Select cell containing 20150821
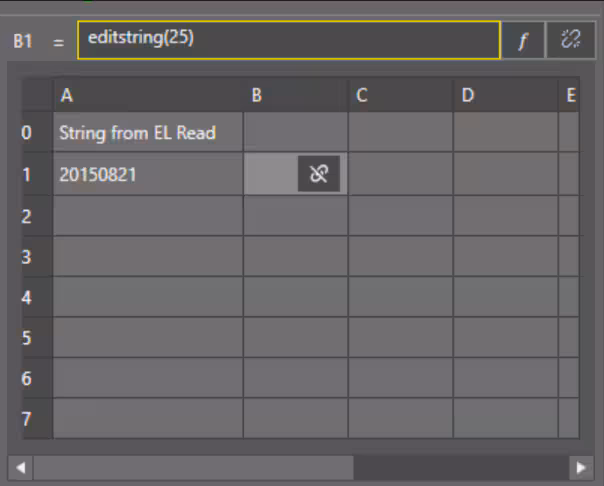 point(148,174)
